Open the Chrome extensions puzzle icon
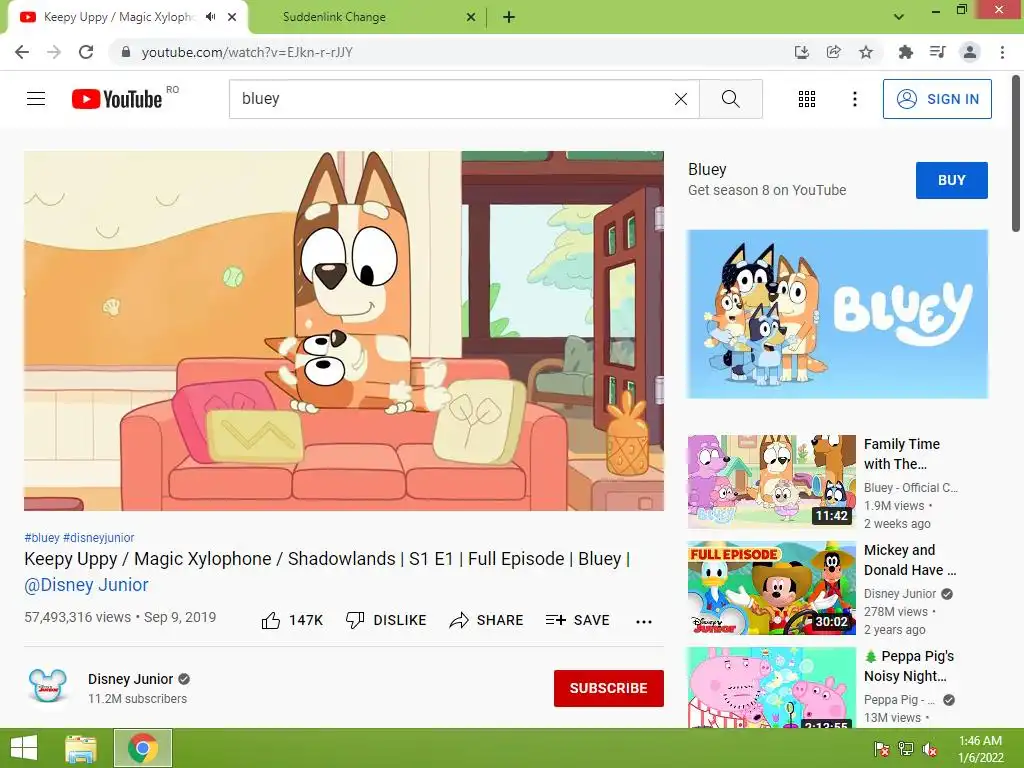 click(905, 52)
